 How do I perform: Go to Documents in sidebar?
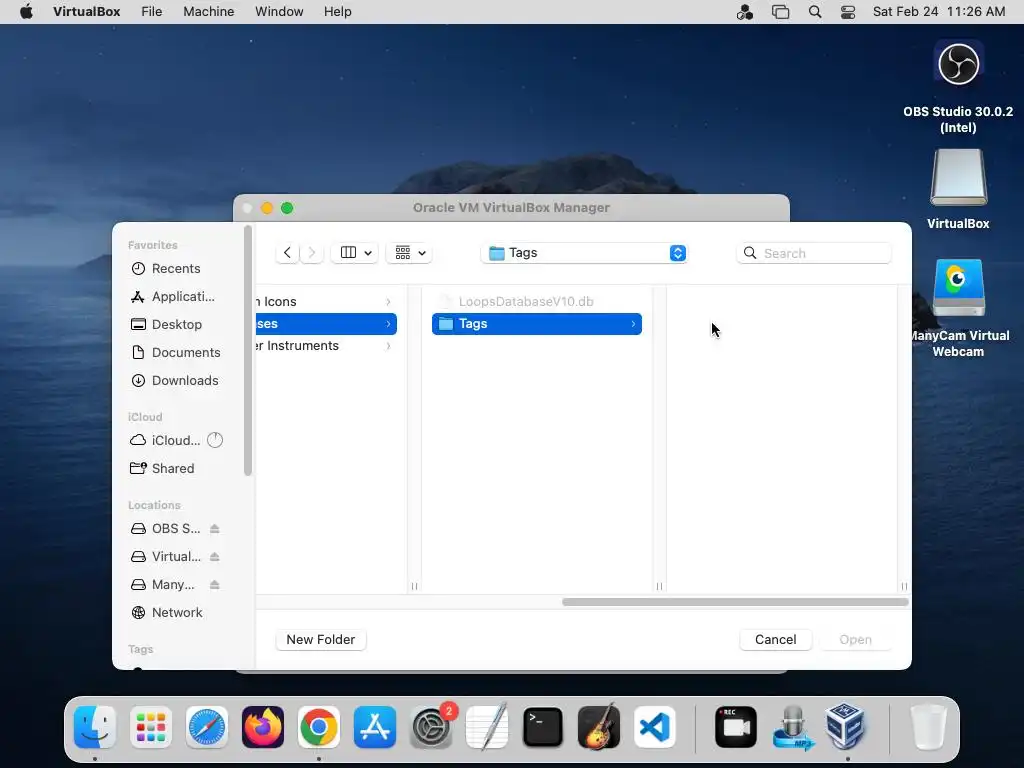click(x=176, y=353)
